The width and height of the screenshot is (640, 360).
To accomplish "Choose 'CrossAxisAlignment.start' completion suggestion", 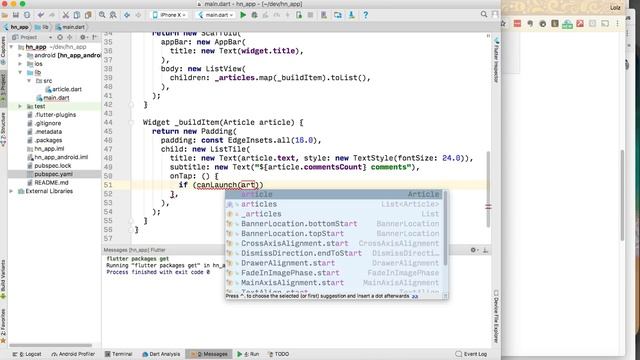I will (333, 243).
